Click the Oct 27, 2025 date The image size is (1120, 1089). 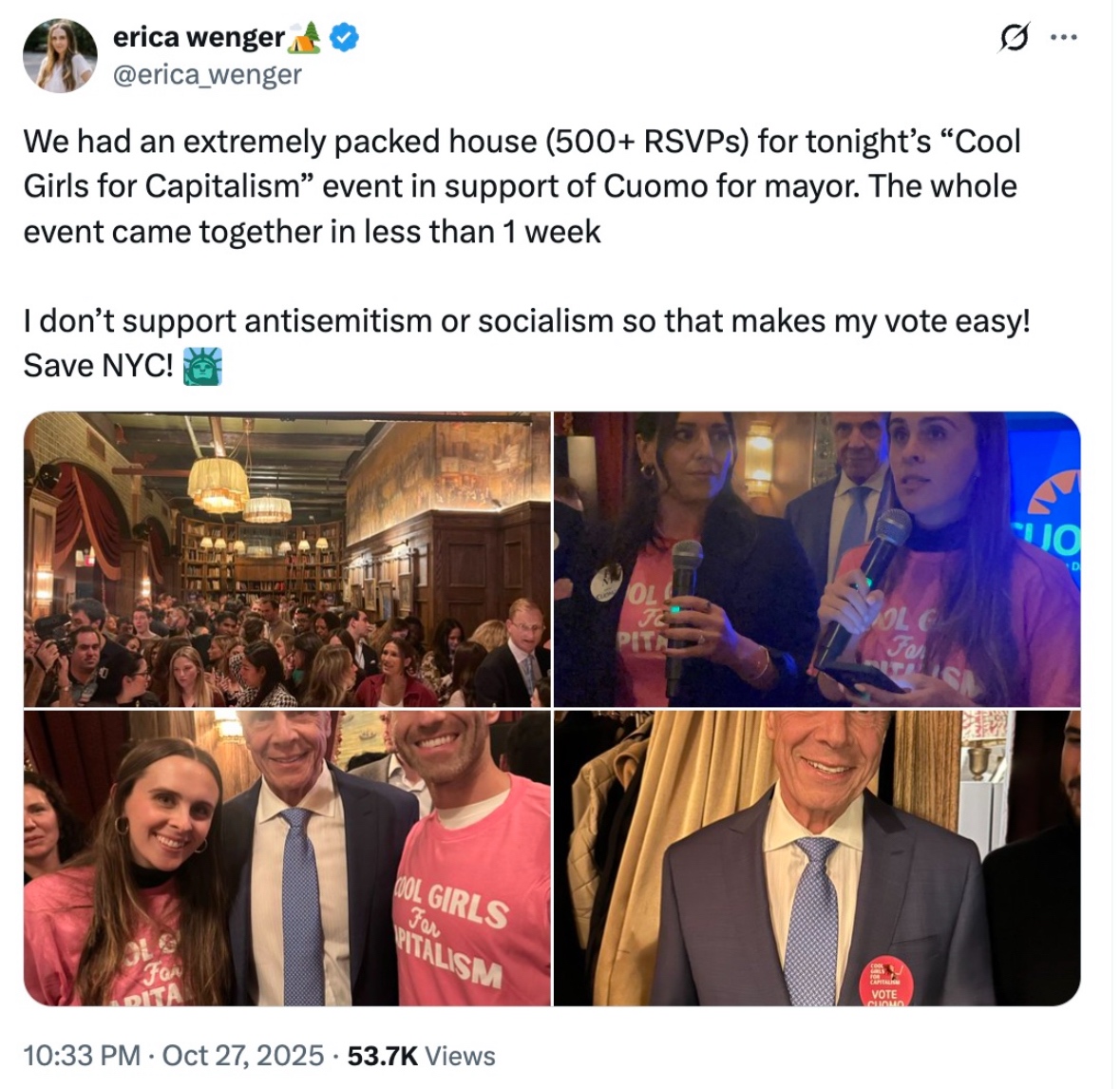click(x=243, y=1056)
